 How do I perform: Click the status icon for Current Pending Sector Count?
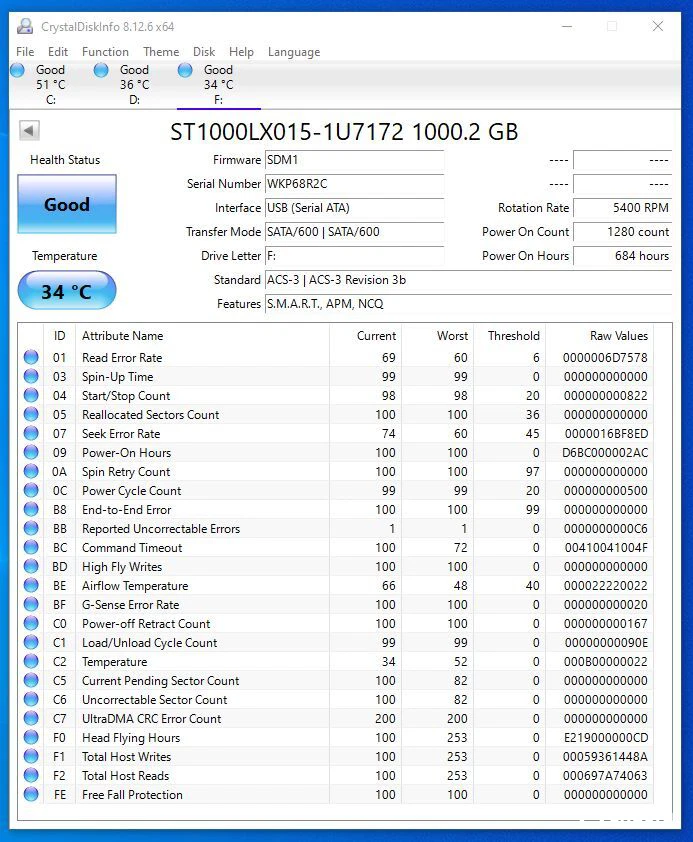(31, 680)
